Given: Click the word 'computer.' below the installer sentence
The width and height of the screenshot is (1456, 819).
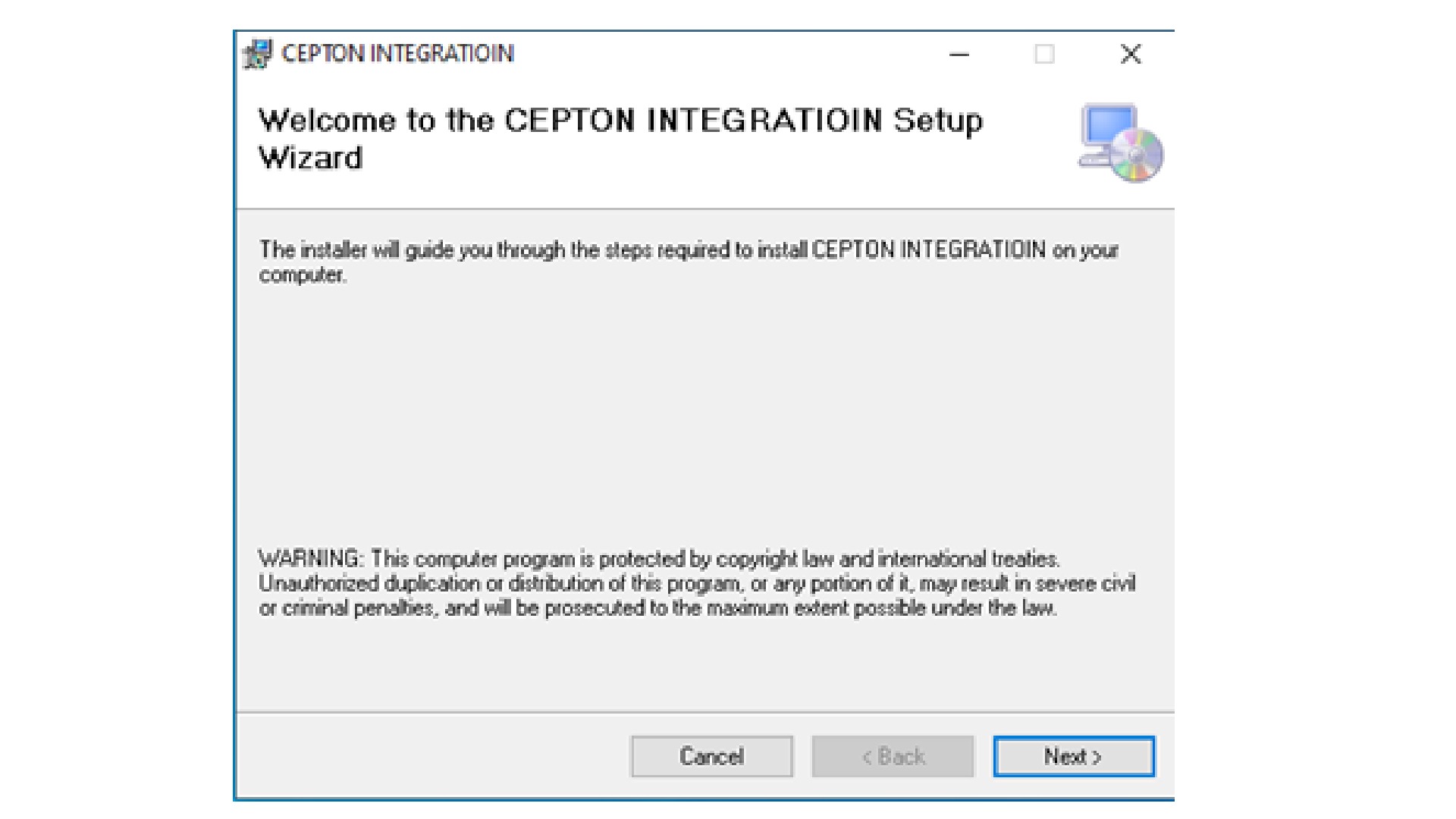Looking at the screenshot, I should point(303,275).
